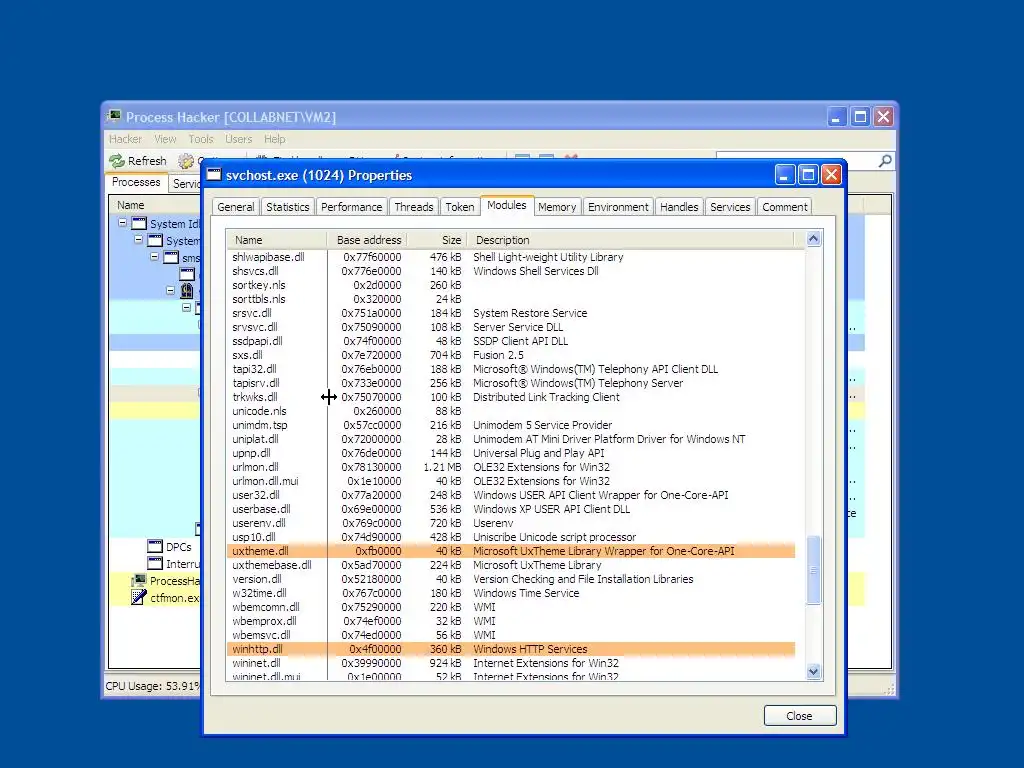Click the modules list scroll-down arrow
Screen dimensions: 1024x768
click(813, 671)
